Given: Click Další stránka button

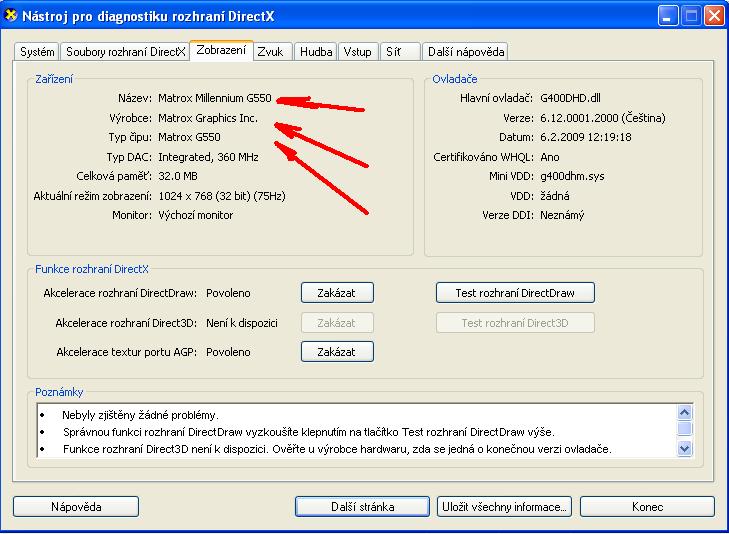Looking at the screenshot, I should pyautogui.click(x=362, y=507).
